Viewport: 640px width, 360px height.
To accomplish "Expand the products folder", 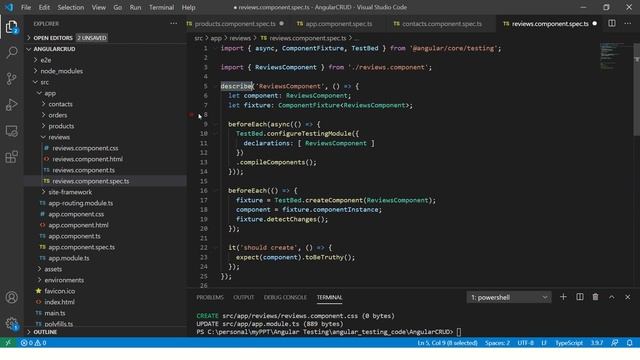I will [105, 126].
